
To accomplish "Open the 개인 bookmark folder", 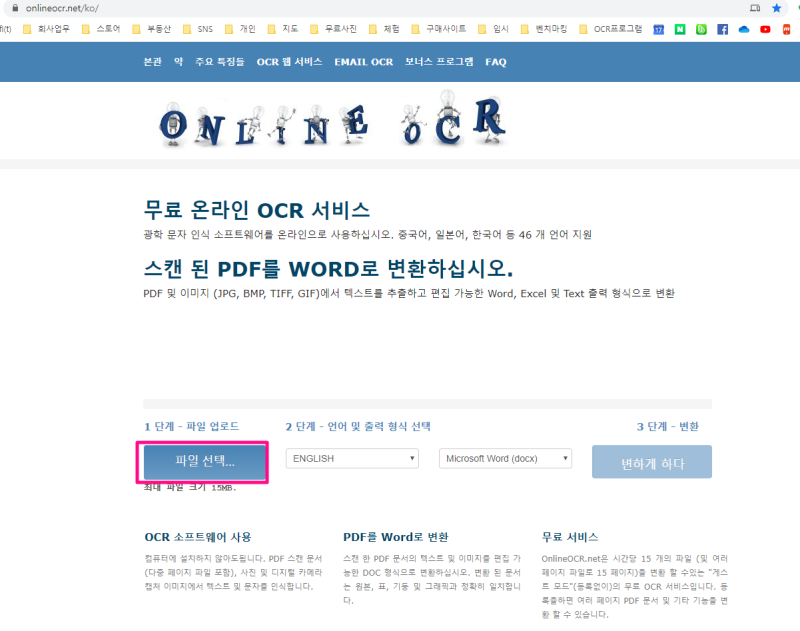I will click(x=240, y=29).
